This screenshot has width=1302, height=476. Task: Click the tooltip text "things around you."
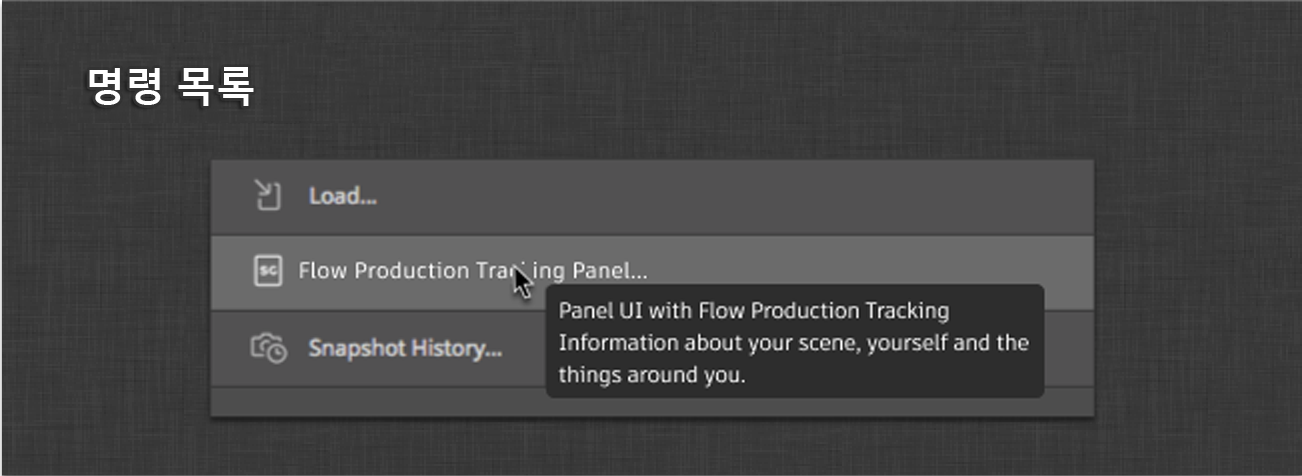click(x=651, y=376)
